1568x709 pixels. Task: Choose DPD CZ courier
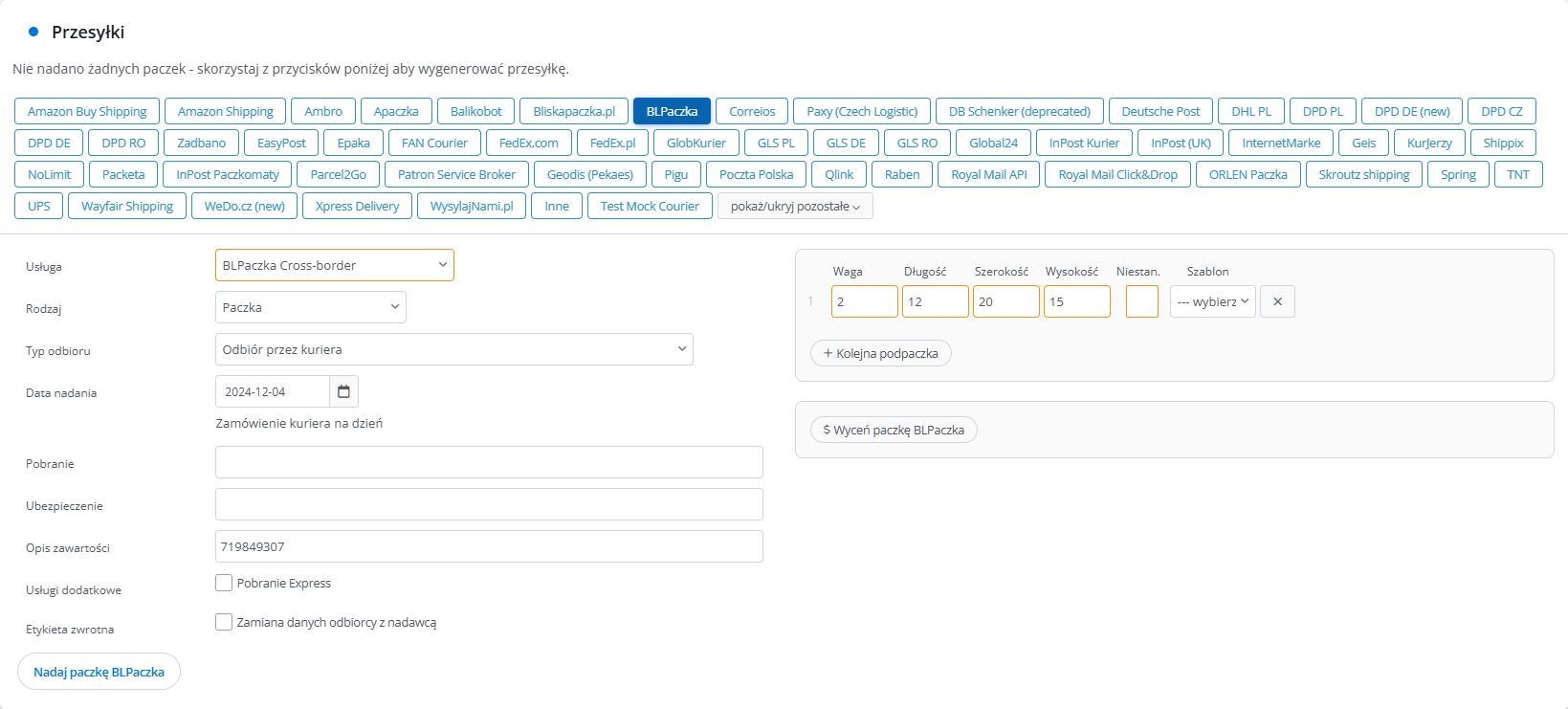1502,111
